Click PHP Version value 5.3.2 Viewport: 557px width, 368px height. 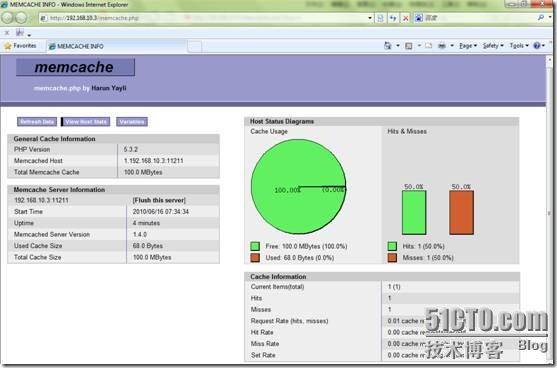(131, 150)
